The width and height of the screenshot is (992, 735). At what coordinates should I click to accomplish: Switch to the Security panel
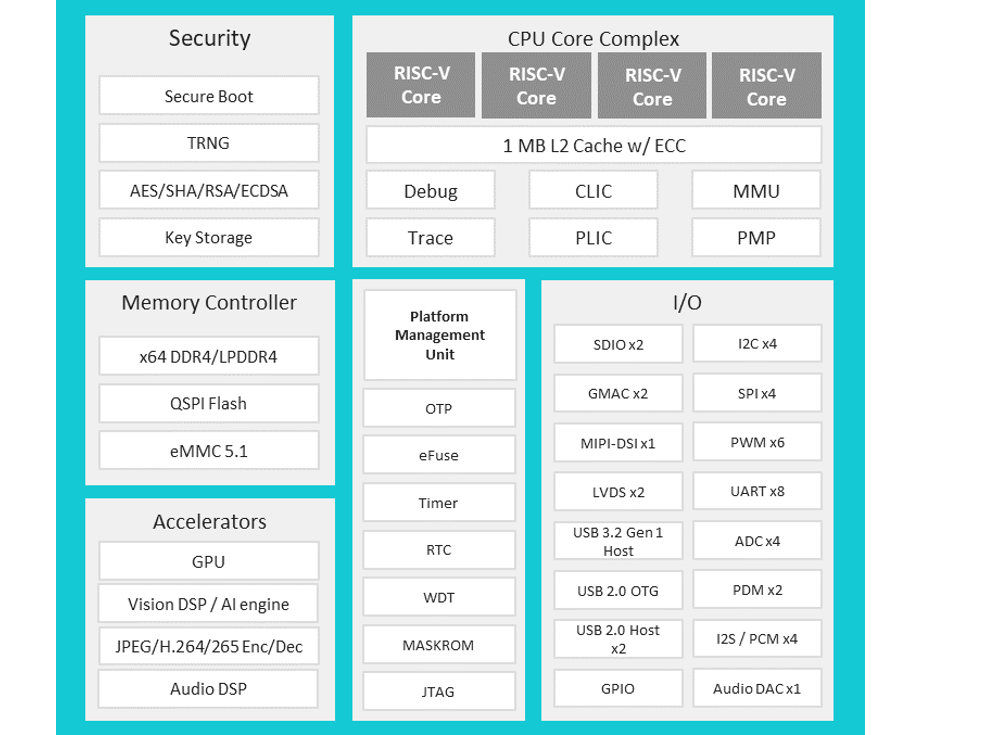tap(208, 39)
